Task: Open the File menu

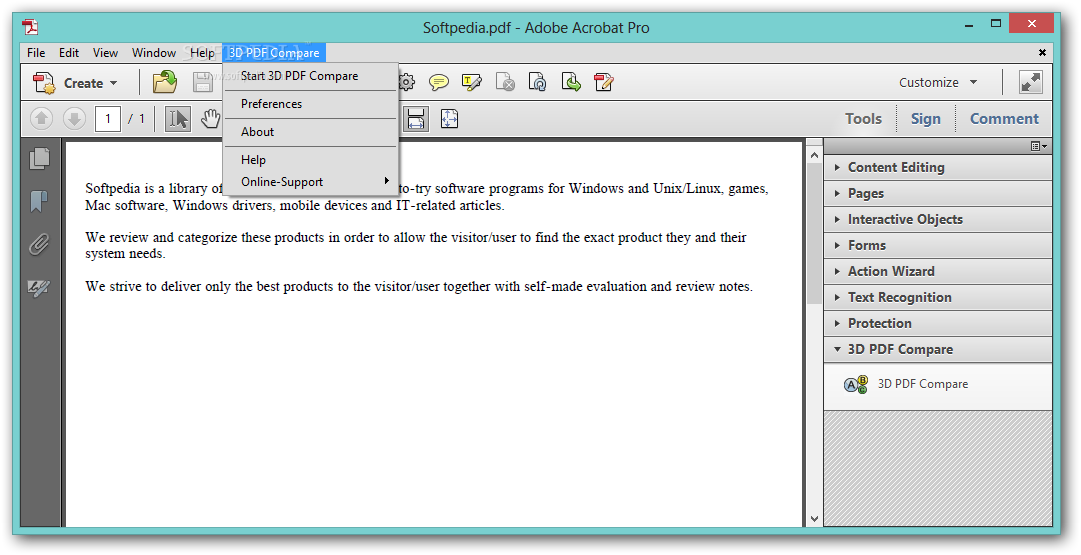Action: [x=36, y=52]
